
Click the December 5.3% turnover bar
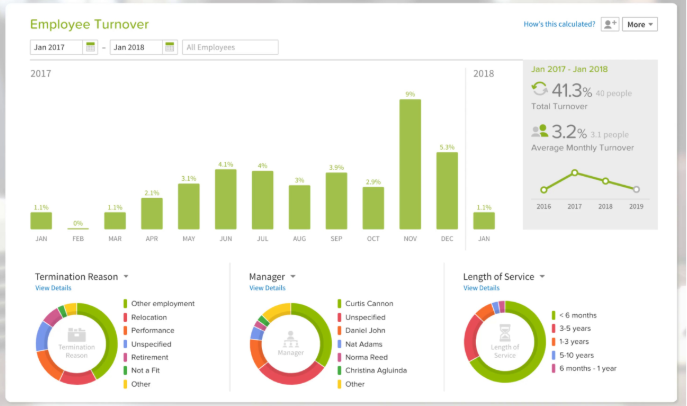[x=447, y=191]
